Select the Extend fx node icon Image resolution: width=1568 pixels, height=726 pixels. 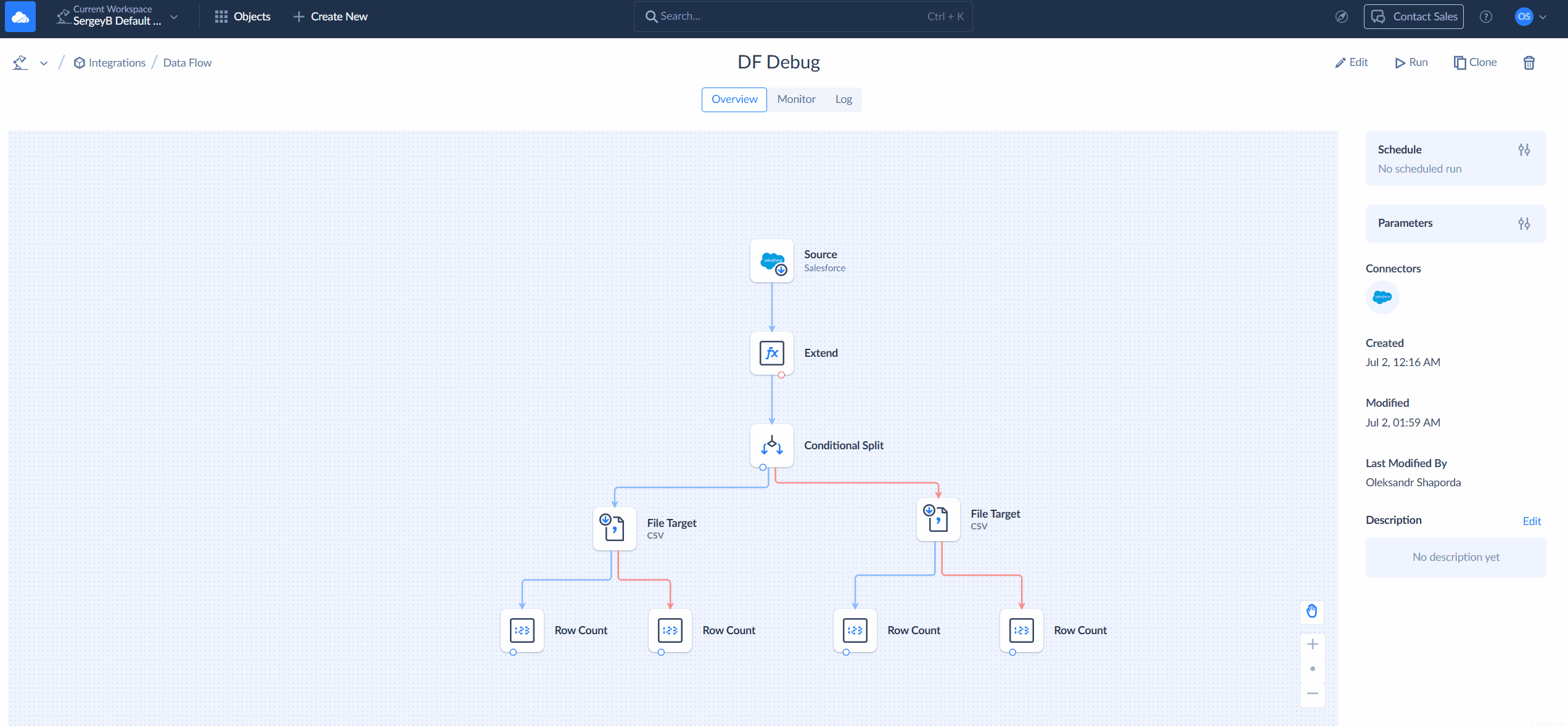(x=772, y=353)
